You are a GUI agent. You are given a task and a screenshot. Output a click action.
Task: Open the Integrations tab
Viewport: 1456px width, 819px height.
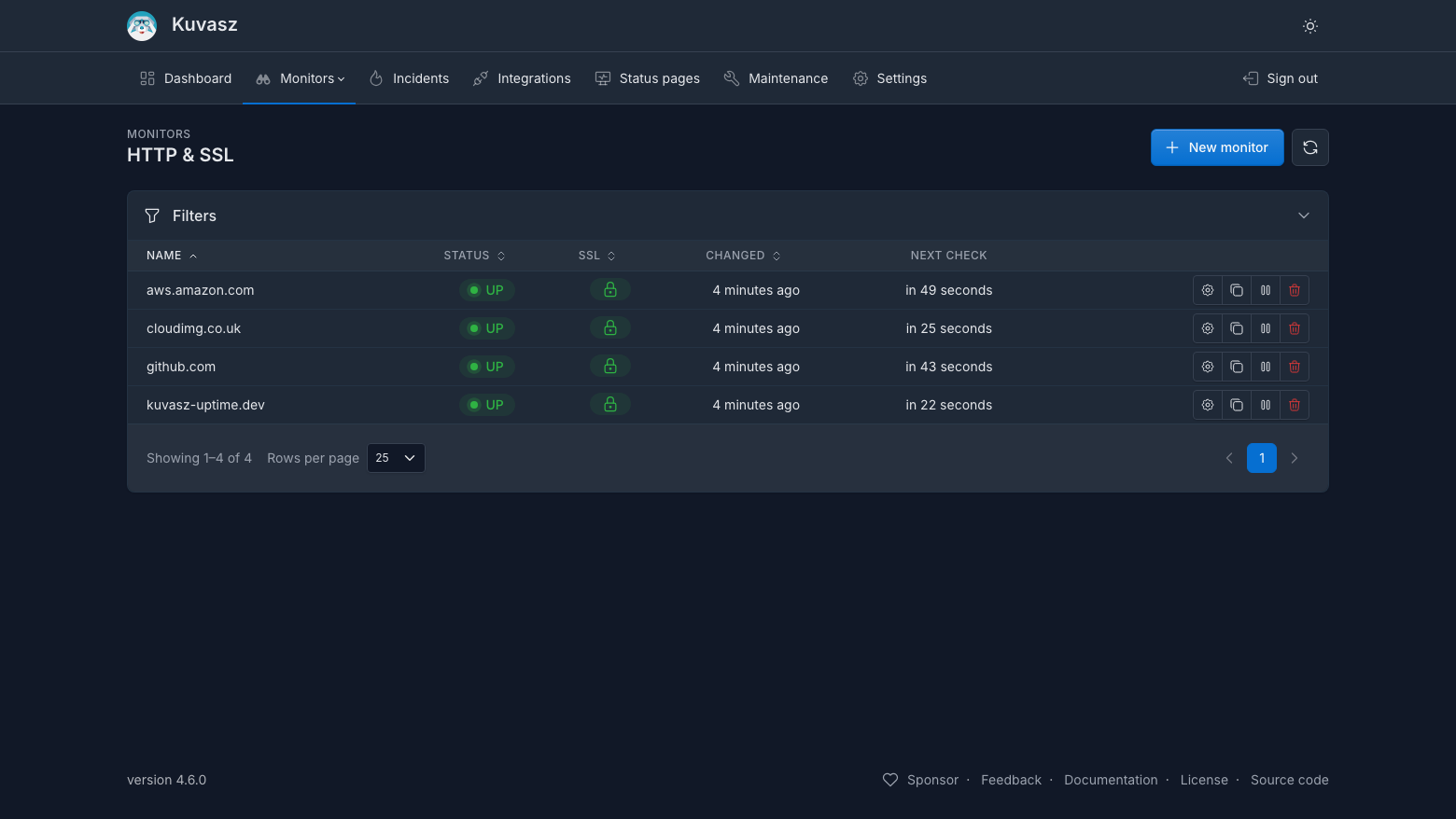(x=522, y=78)
